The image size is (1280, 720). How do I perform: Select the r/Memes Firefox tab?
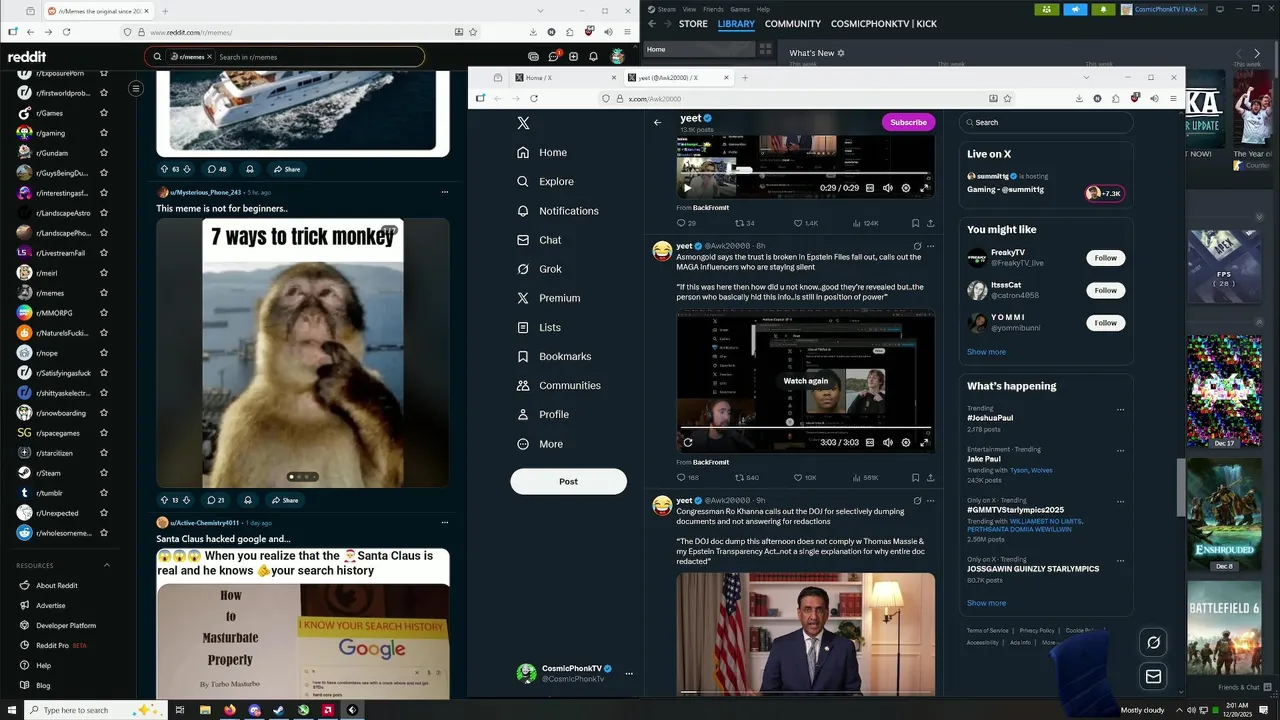tap(97, 11)
